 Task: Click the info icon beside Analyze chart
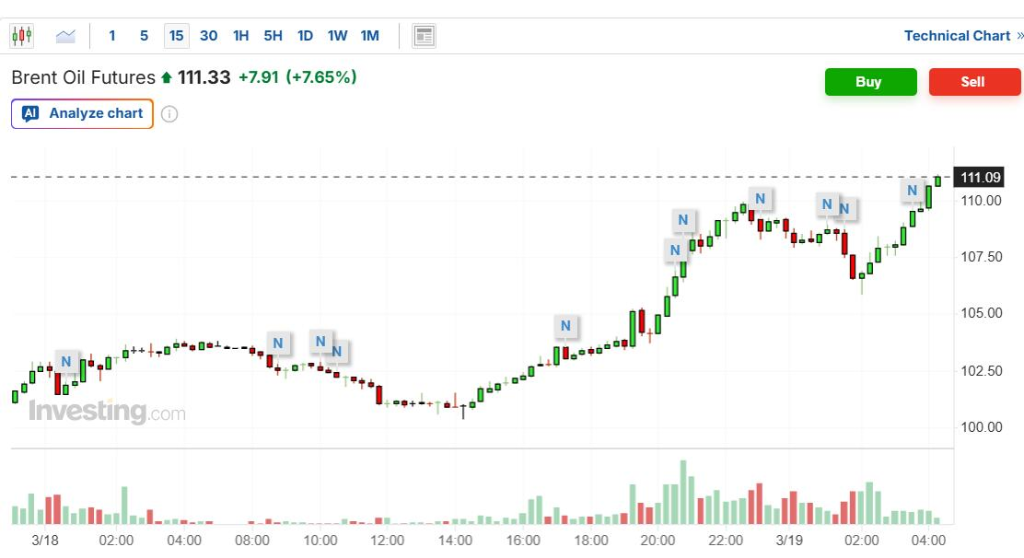click(169, 114)
